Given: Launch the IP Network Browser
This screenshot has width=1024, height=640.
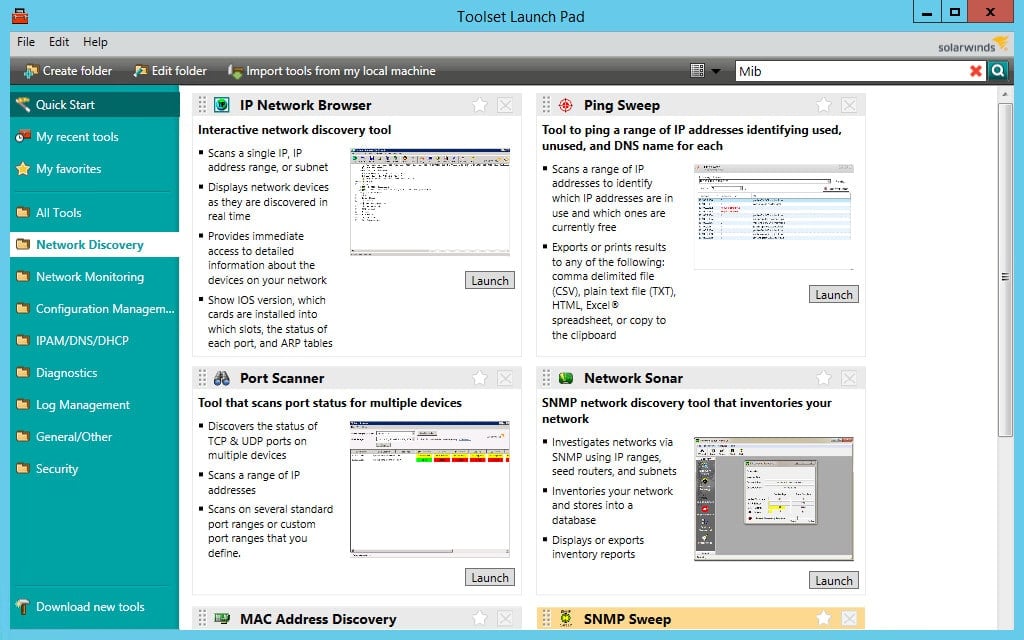Looking at the screenshot, I should click(x=490, y=280).
